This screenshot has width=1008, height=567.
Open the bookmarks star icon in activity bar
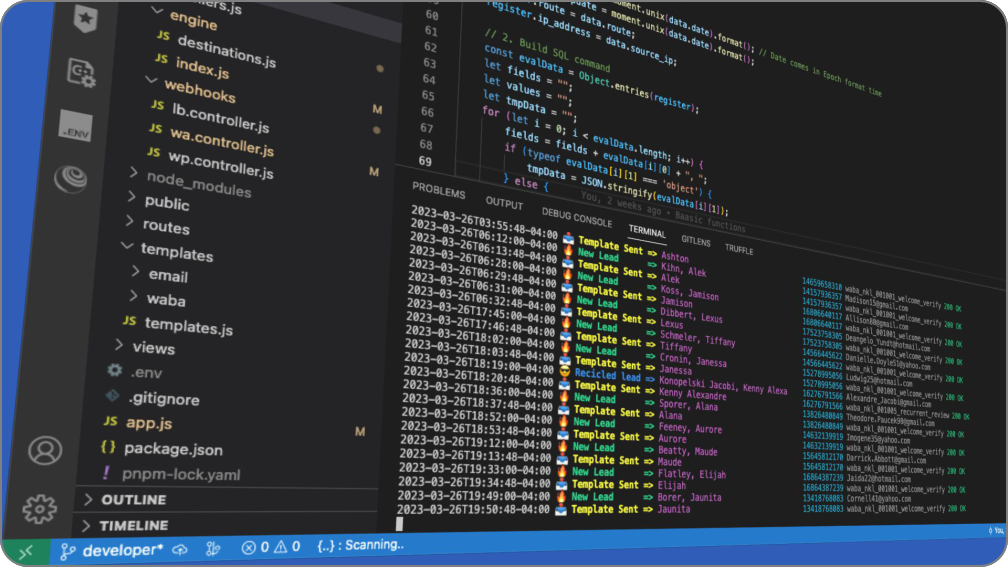tap(86, 18)
